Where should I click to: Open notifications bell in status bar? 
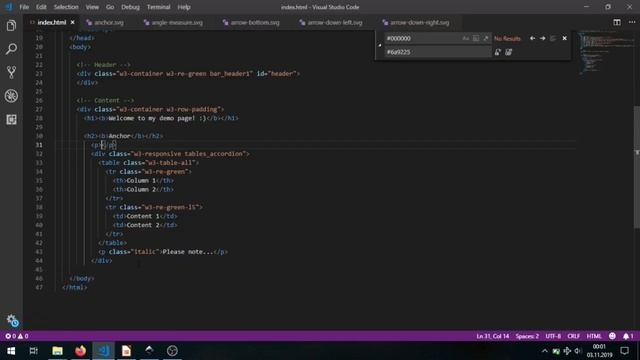click(x=628, y=336)
